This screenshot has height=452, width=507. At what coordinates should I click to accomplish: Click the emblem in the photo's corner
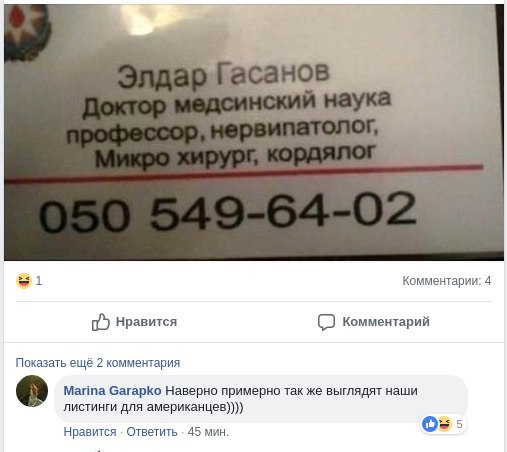pyautogui.click(x=28, y=33)
